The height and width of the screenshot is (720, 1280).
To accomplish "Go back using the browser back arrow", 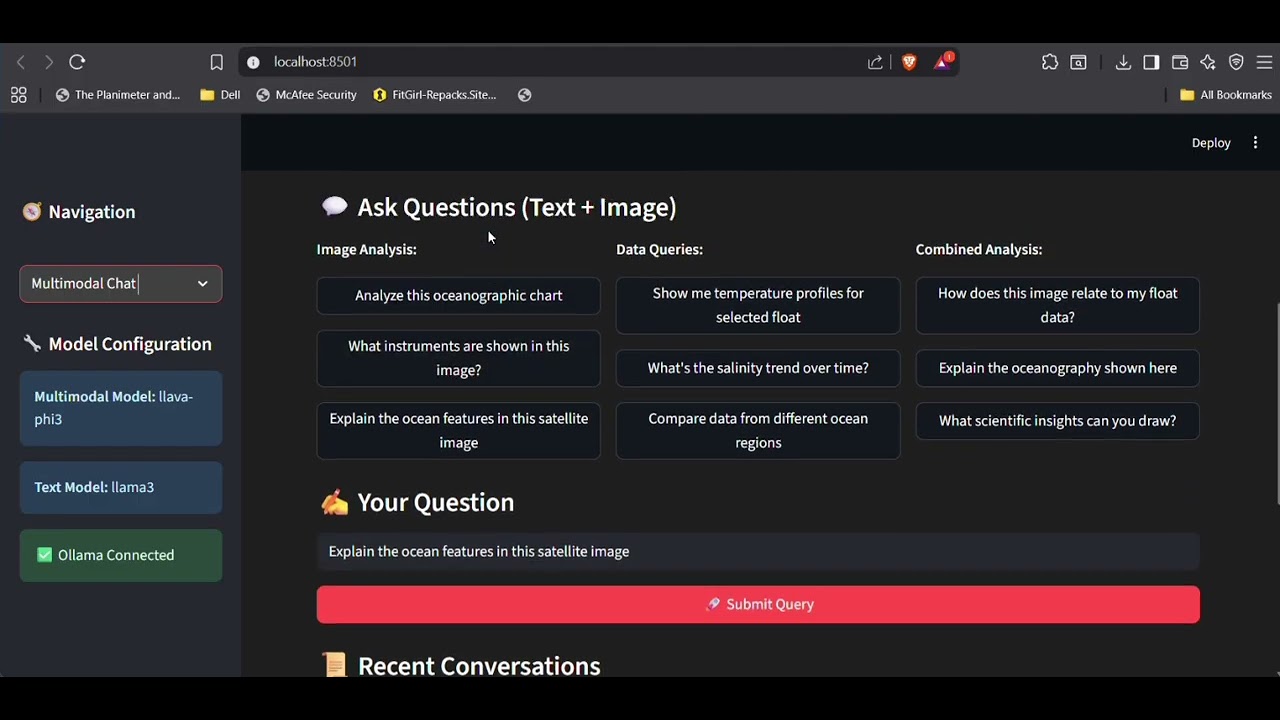I will point(20,62).
